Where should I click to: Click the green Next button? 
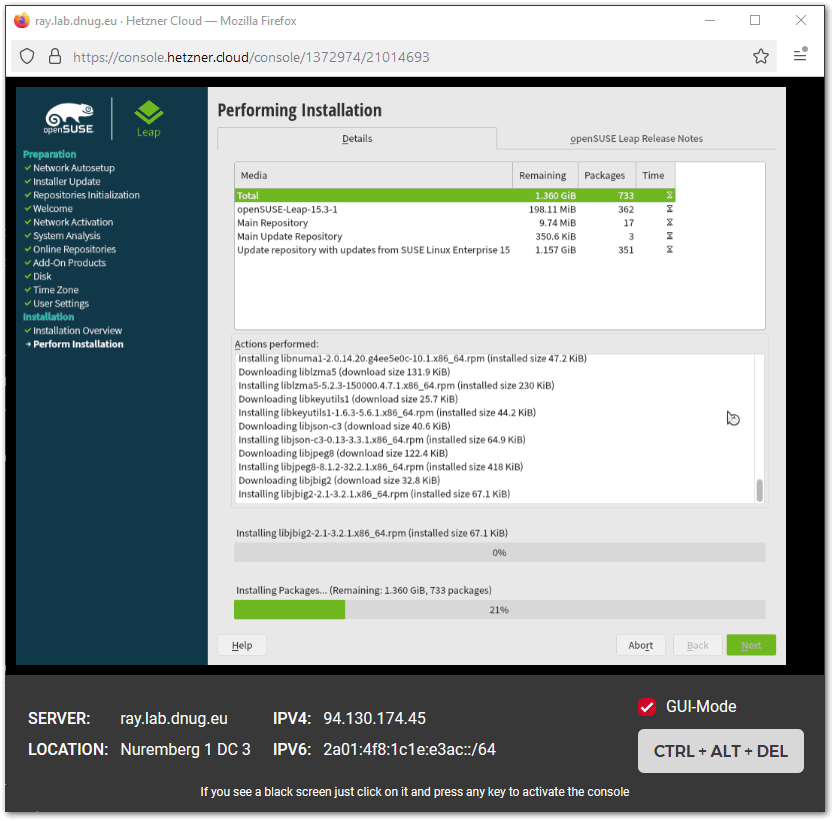pyautogui.click(x=751, y=645)
